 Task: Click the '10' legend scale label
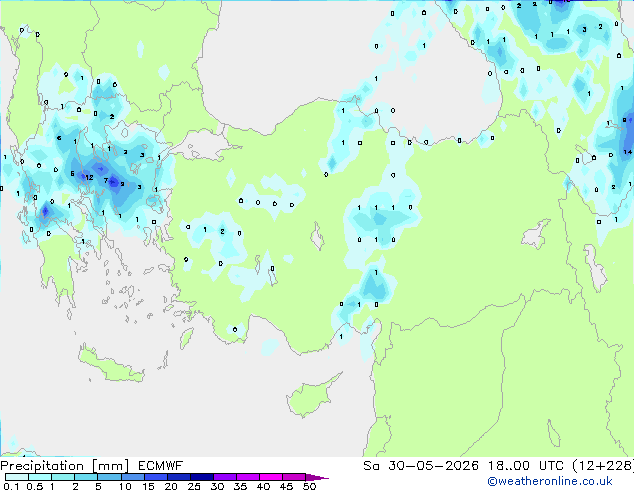(x=125, y=486)
